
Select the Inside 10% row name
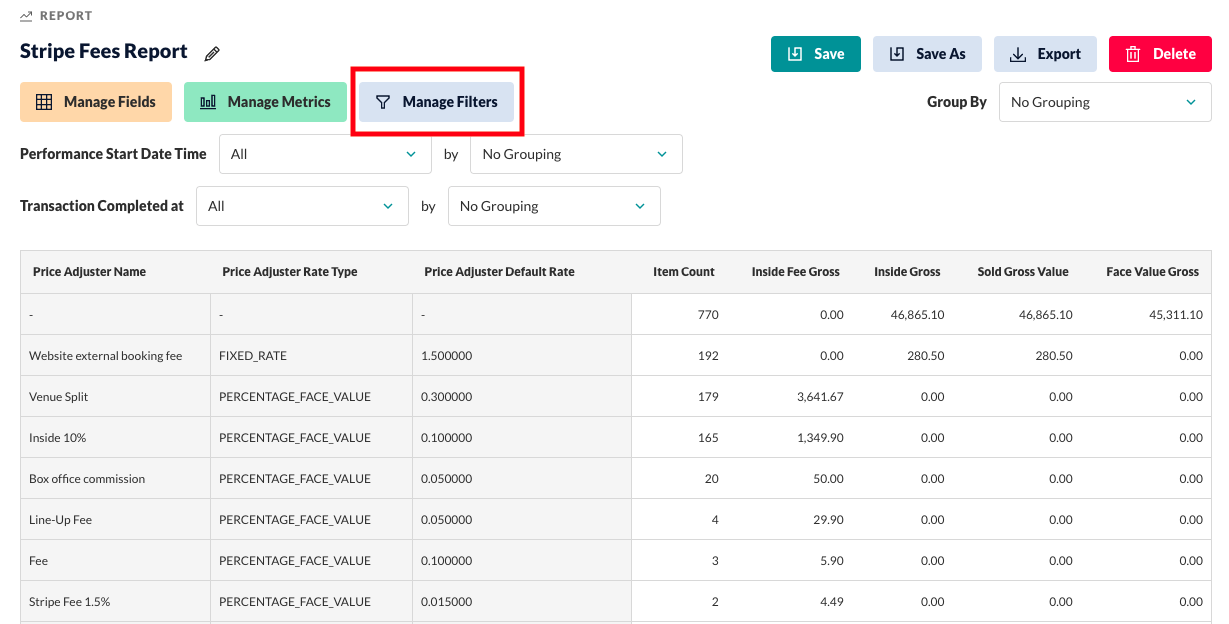(x=58, y=438)
